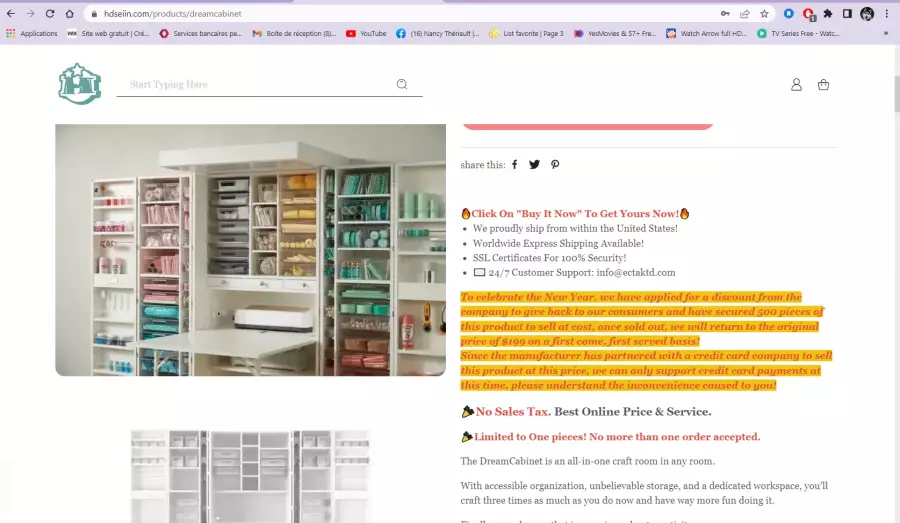
Task: Click the store logo
Action: pos(79,84)
